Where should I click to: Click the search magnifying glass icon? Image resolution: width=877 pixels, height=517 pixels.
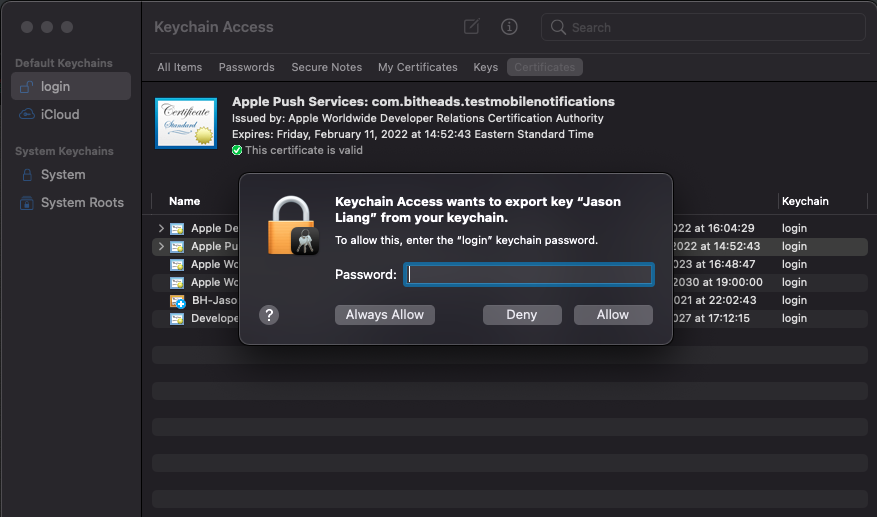(x=558, y=27)
